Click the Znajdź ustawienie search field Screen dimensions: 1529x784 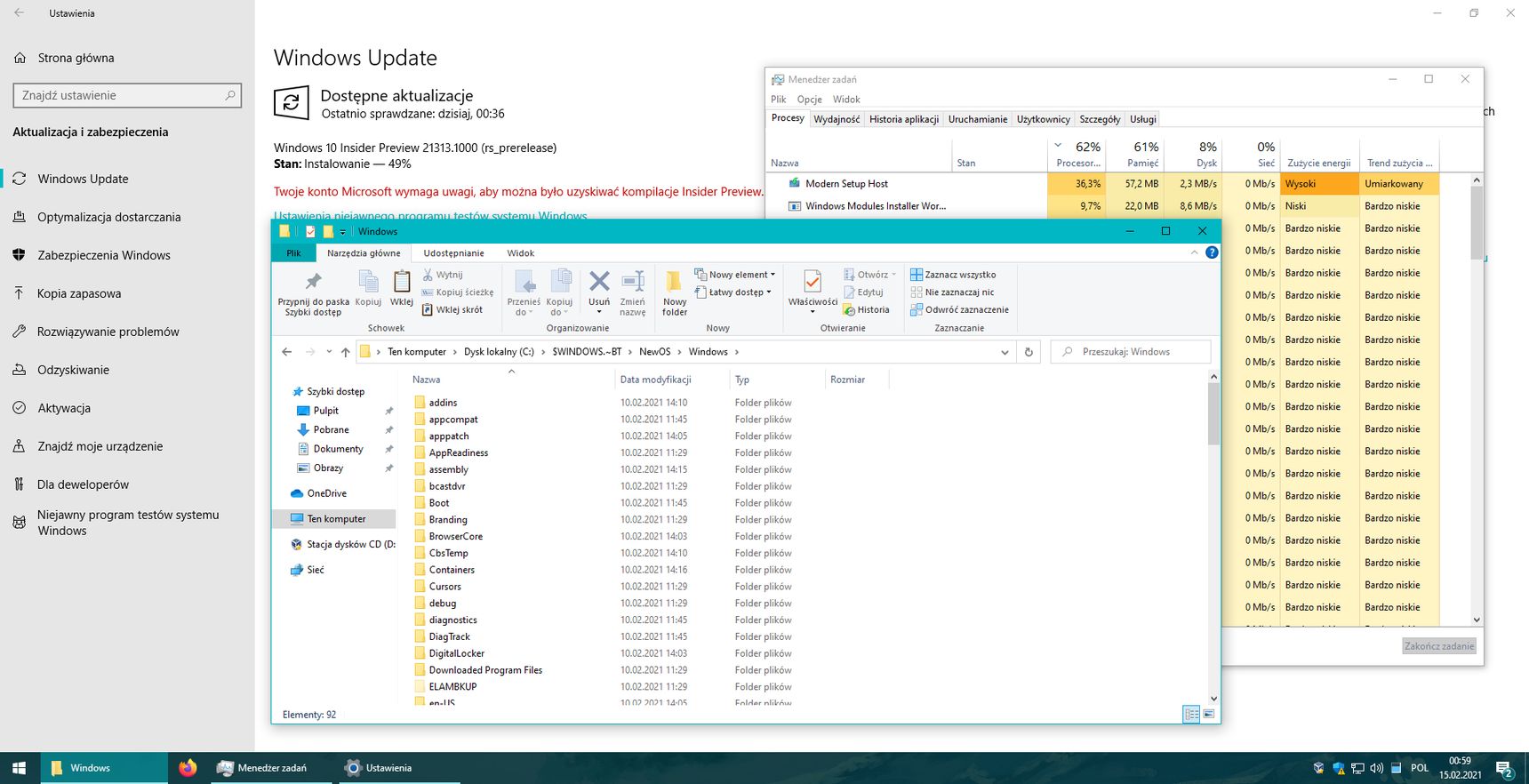(127, 95)
